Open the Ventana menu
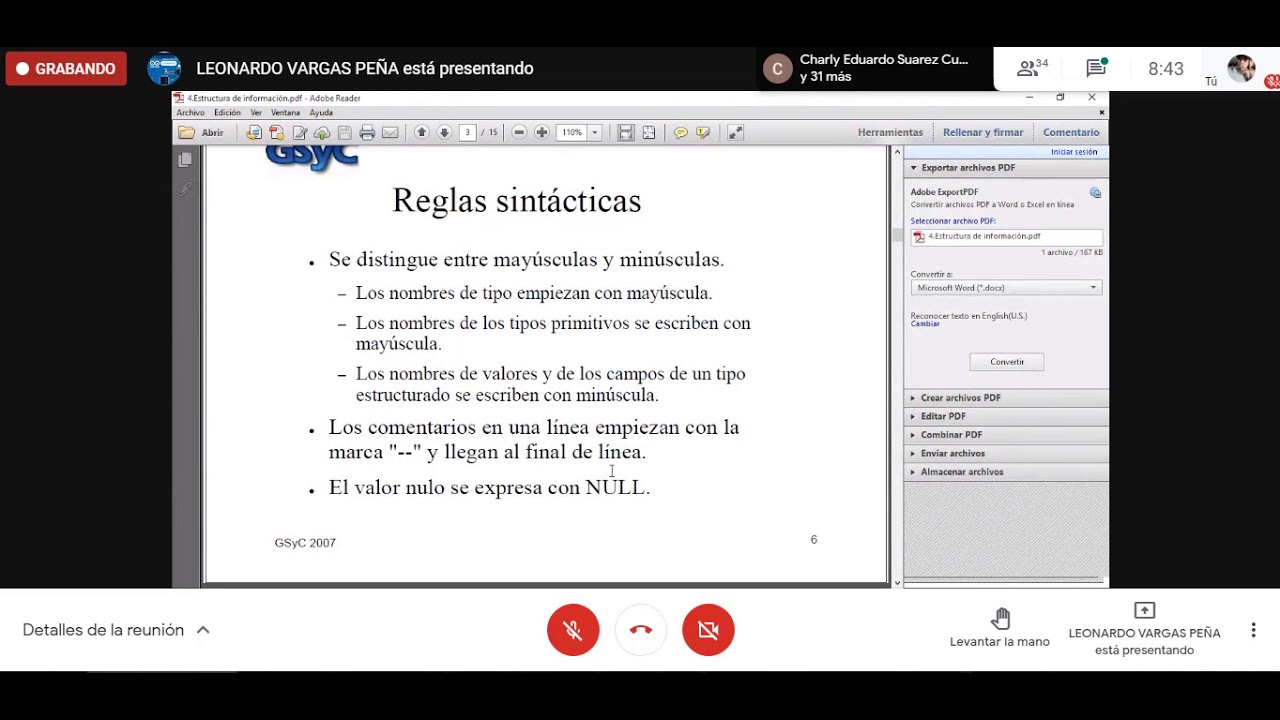 [x=285, y=113]
